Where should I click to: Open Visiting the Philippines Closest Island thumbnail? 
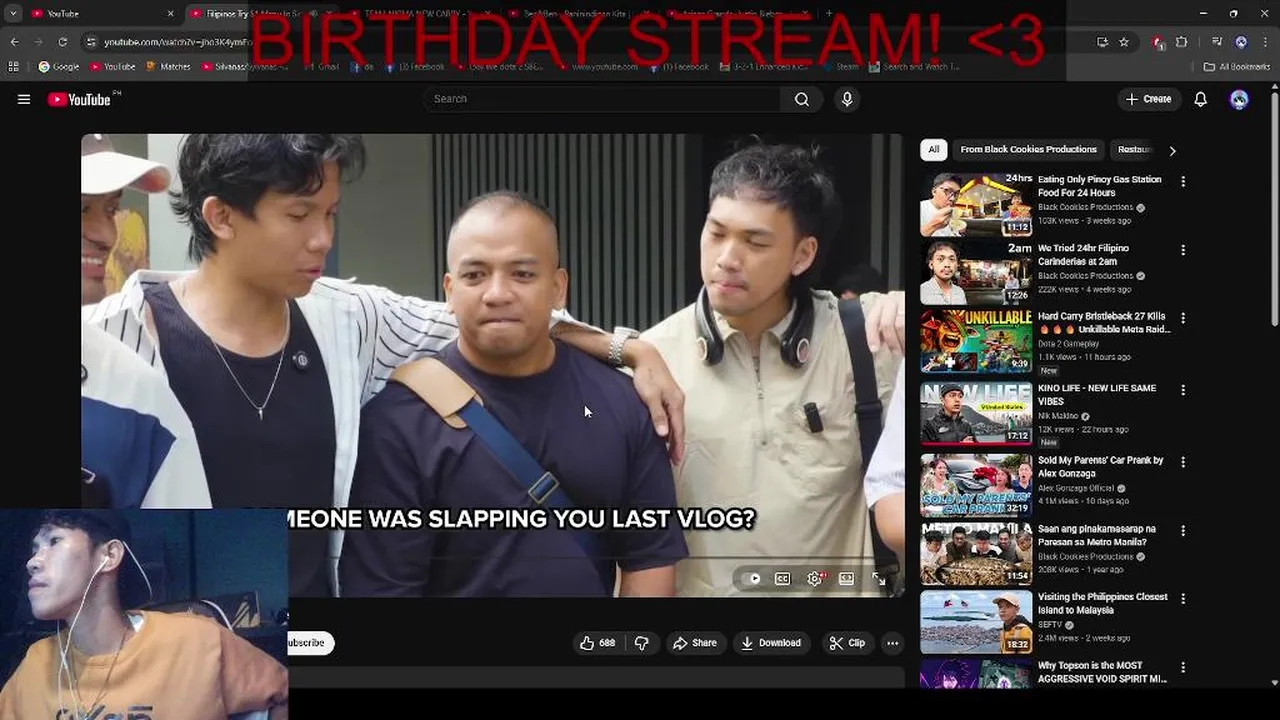[x=976, y=622]
